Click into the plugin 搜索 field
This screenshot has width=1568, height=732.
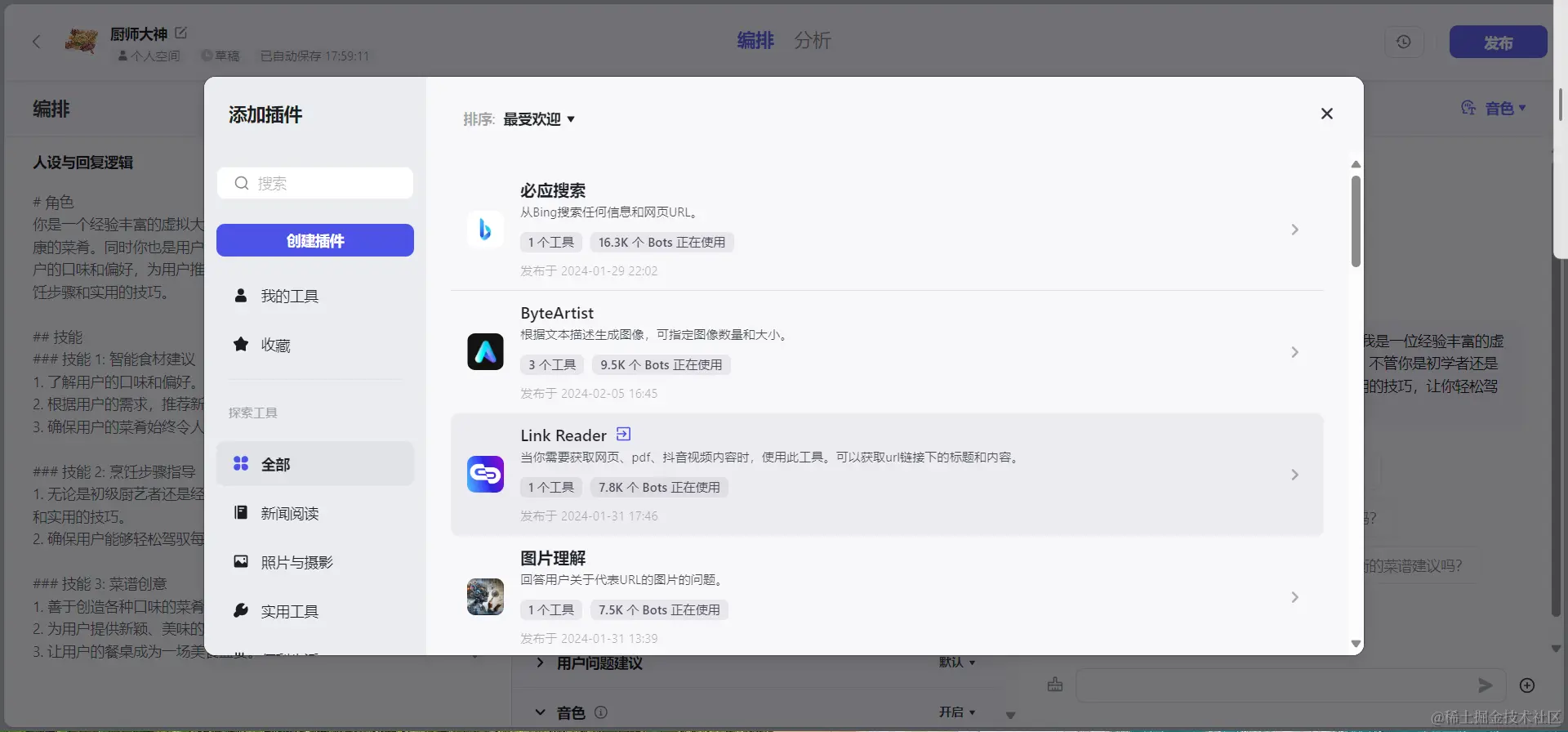(x=315, y=183)
